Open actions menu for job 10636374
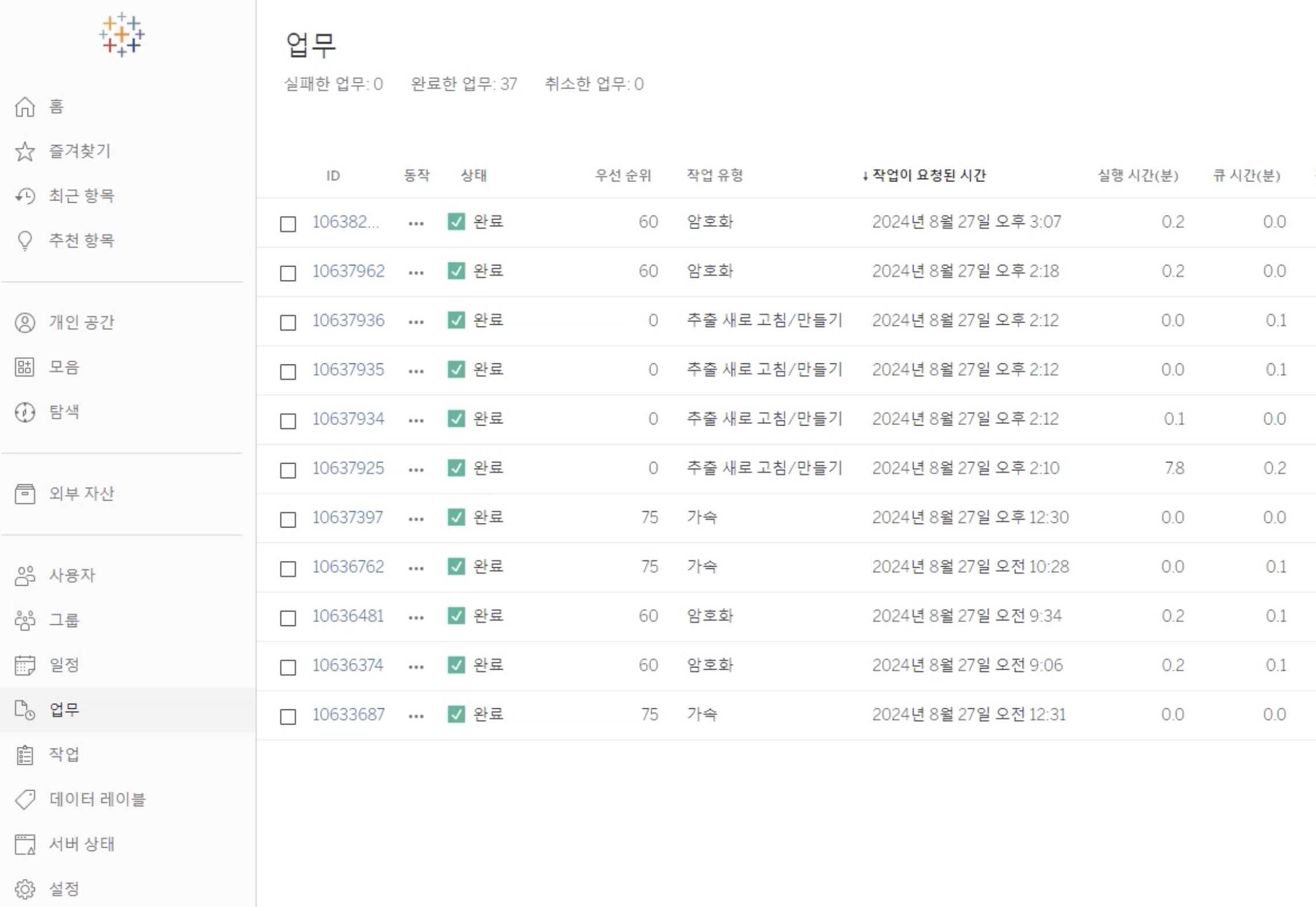Image resolution: width=1316 pixels, height=907 pixels. pyautogui.click(x=416, y=667)
